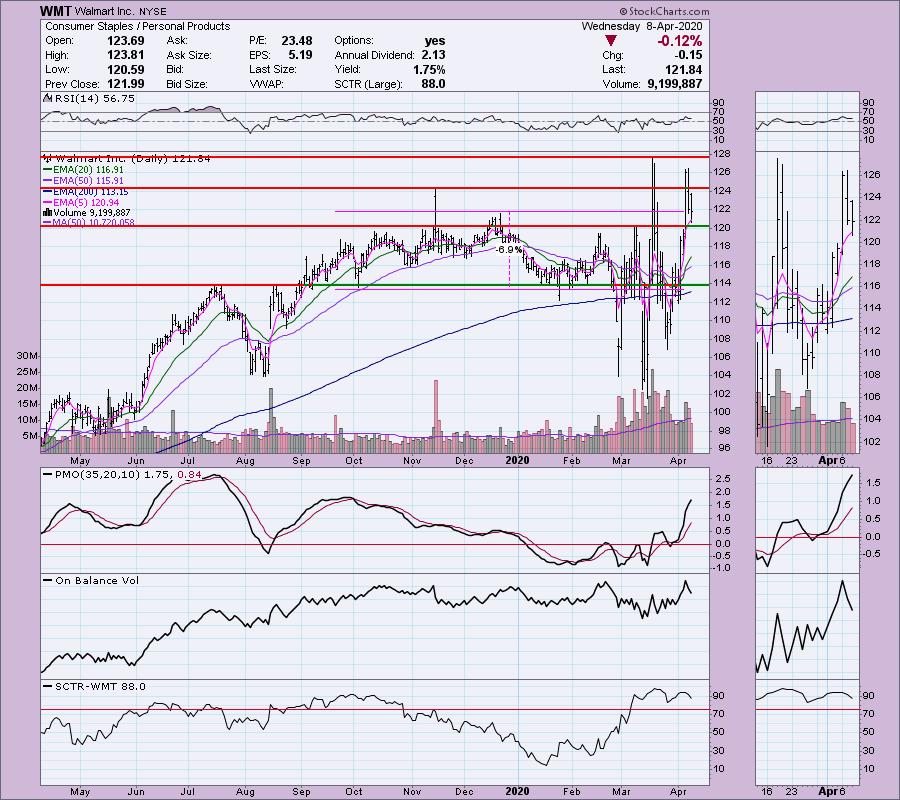This screenshot has width=900, height=800.
Task: Click the WMT ticker symbol in the title
Action: point(56,11)
